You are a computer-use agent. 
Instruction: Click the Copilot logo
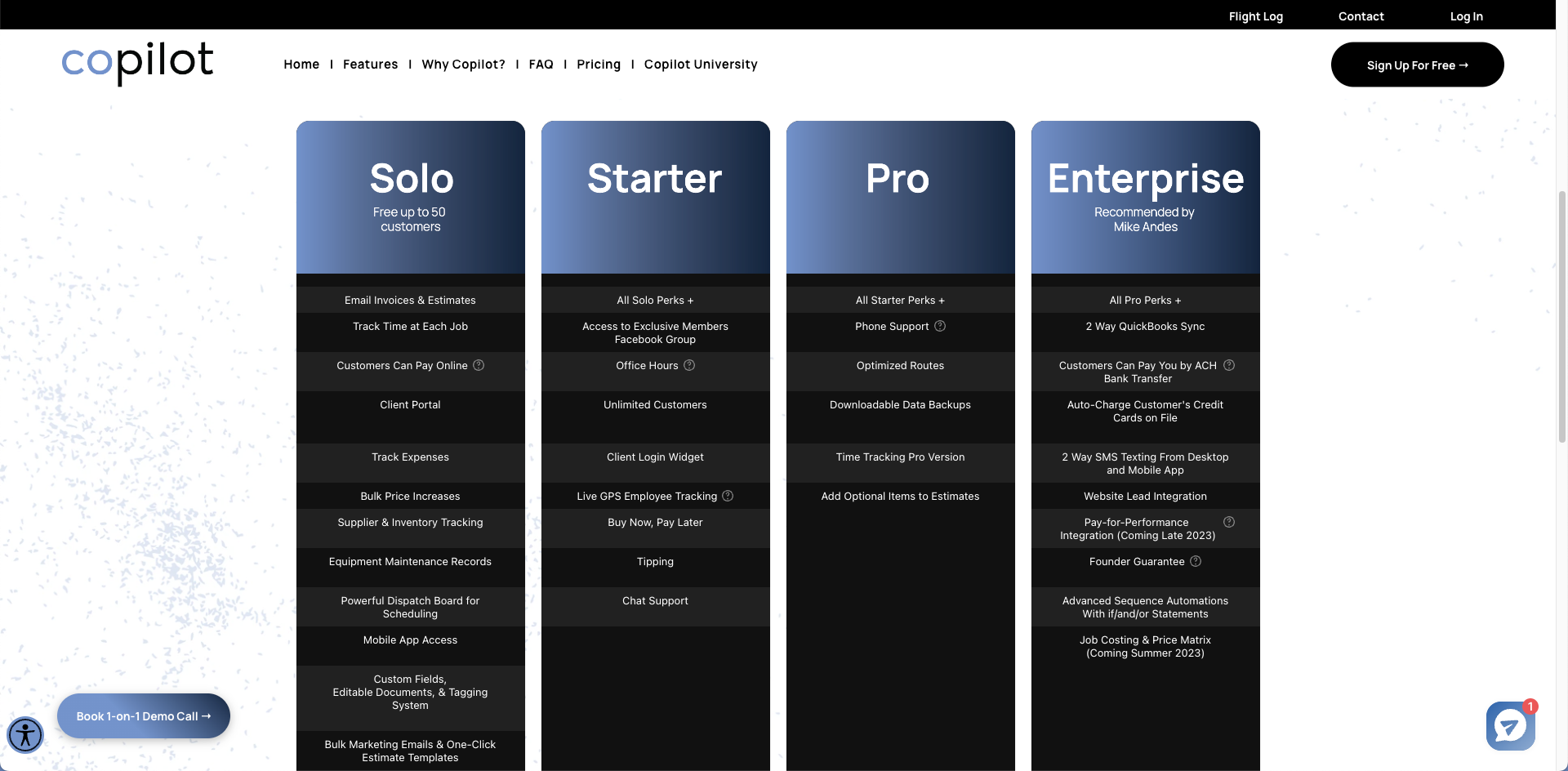tap(137, 63)
